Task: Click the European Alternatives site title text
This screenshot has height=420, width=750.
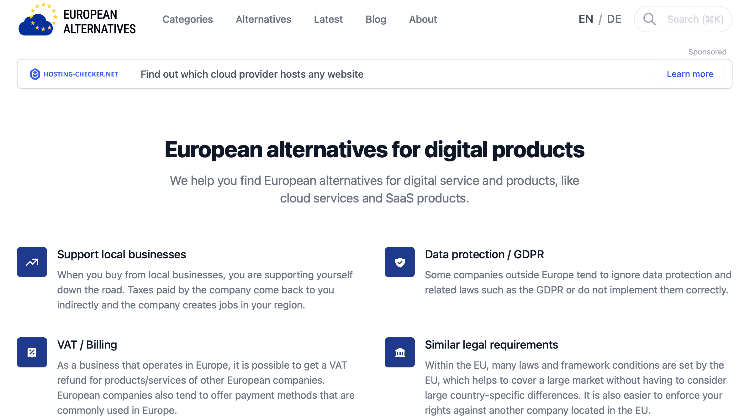Action: coord(98,21)
